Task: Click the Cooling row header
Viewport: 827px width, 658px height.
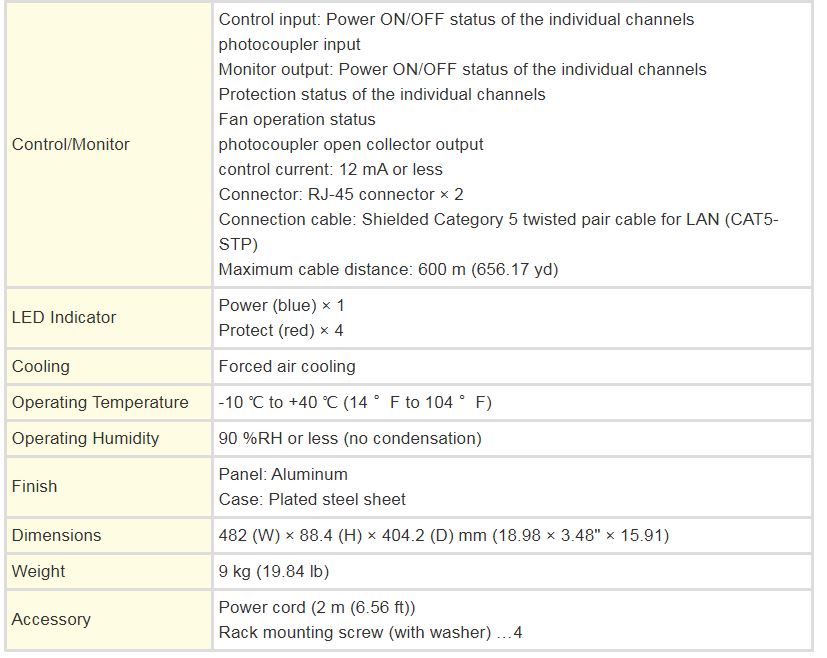Action: [x=41, y=366]
